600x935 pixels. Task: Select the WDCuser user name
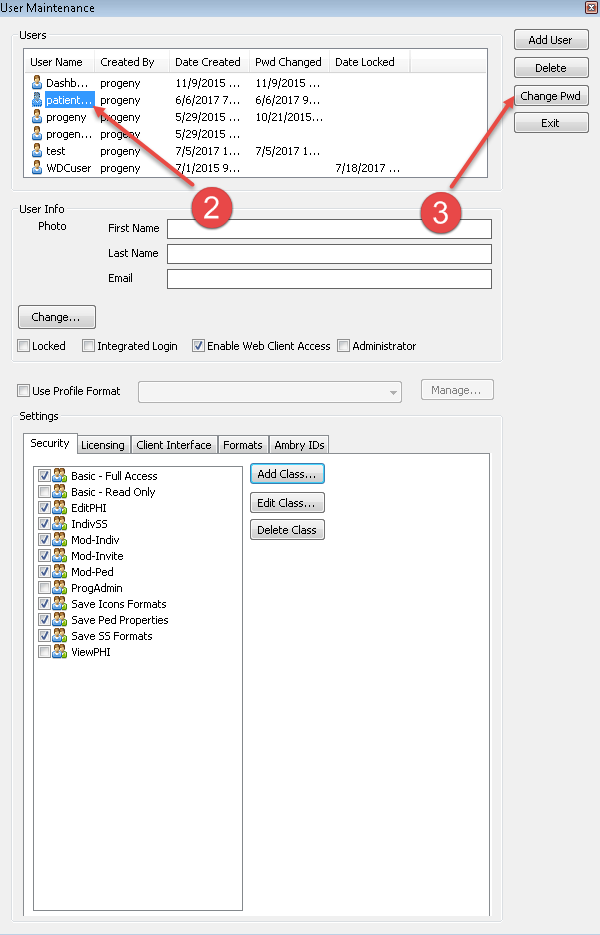[69, 168]
